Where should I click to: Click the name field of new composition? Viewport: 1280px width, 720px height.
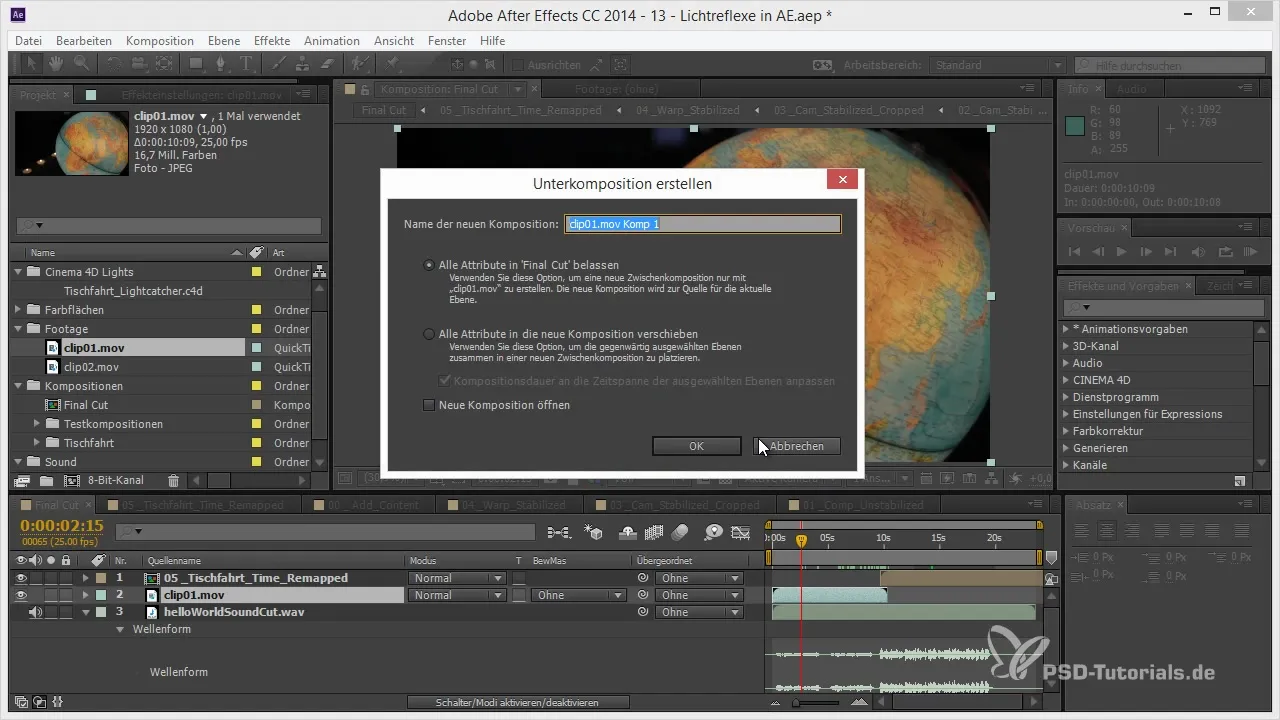(x=703, y=224)
